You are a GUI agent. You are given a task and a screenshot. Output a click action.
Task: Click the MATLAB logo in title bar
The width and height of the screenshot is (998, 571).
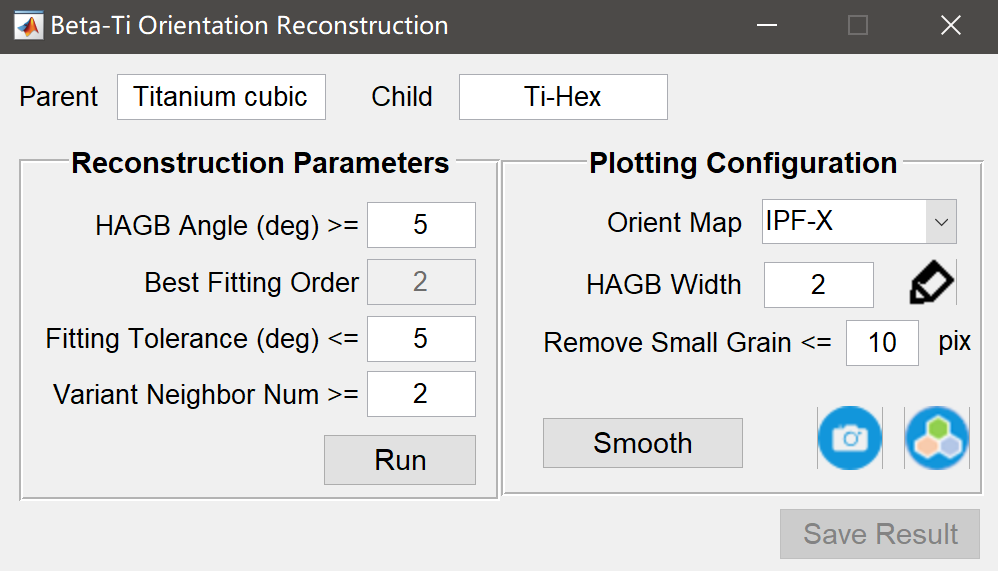(x=27, y=26)
